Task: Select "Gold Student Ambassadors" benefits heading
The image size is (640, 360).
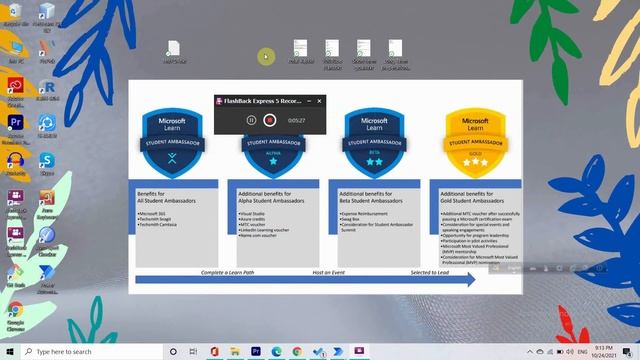Action: (x=472, y=197)
